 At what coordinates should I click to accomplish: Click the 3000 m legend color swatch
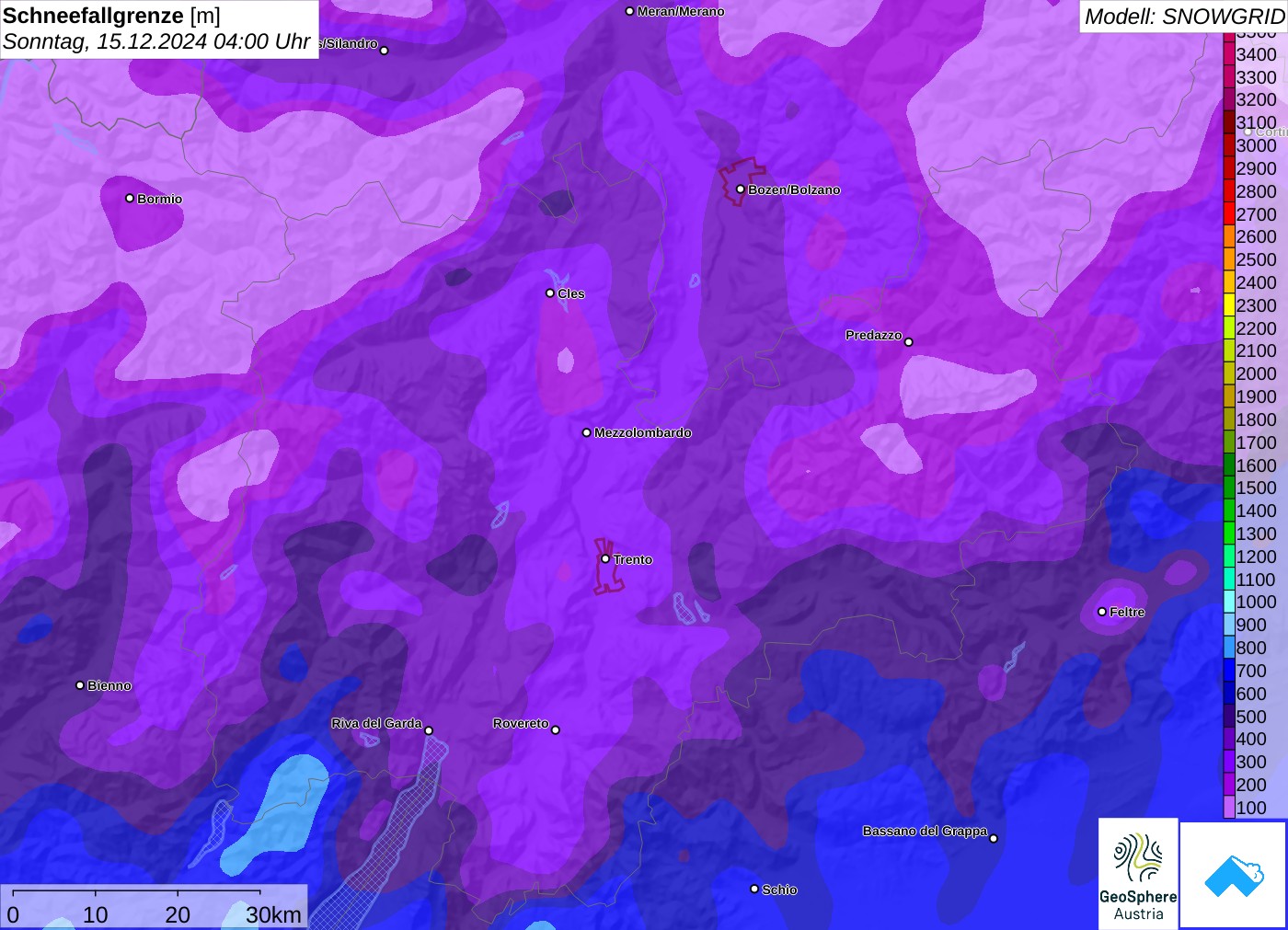(1229, 145)
